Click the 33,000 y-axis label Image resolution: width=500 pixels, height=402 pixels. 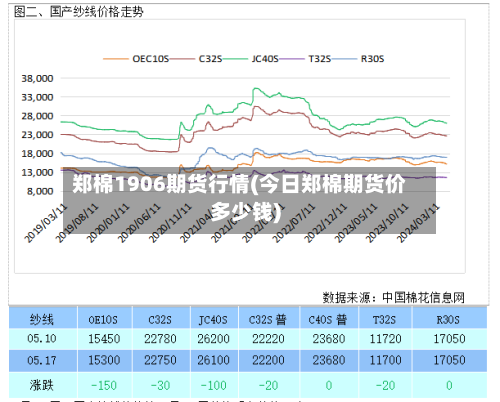(37, 97)
